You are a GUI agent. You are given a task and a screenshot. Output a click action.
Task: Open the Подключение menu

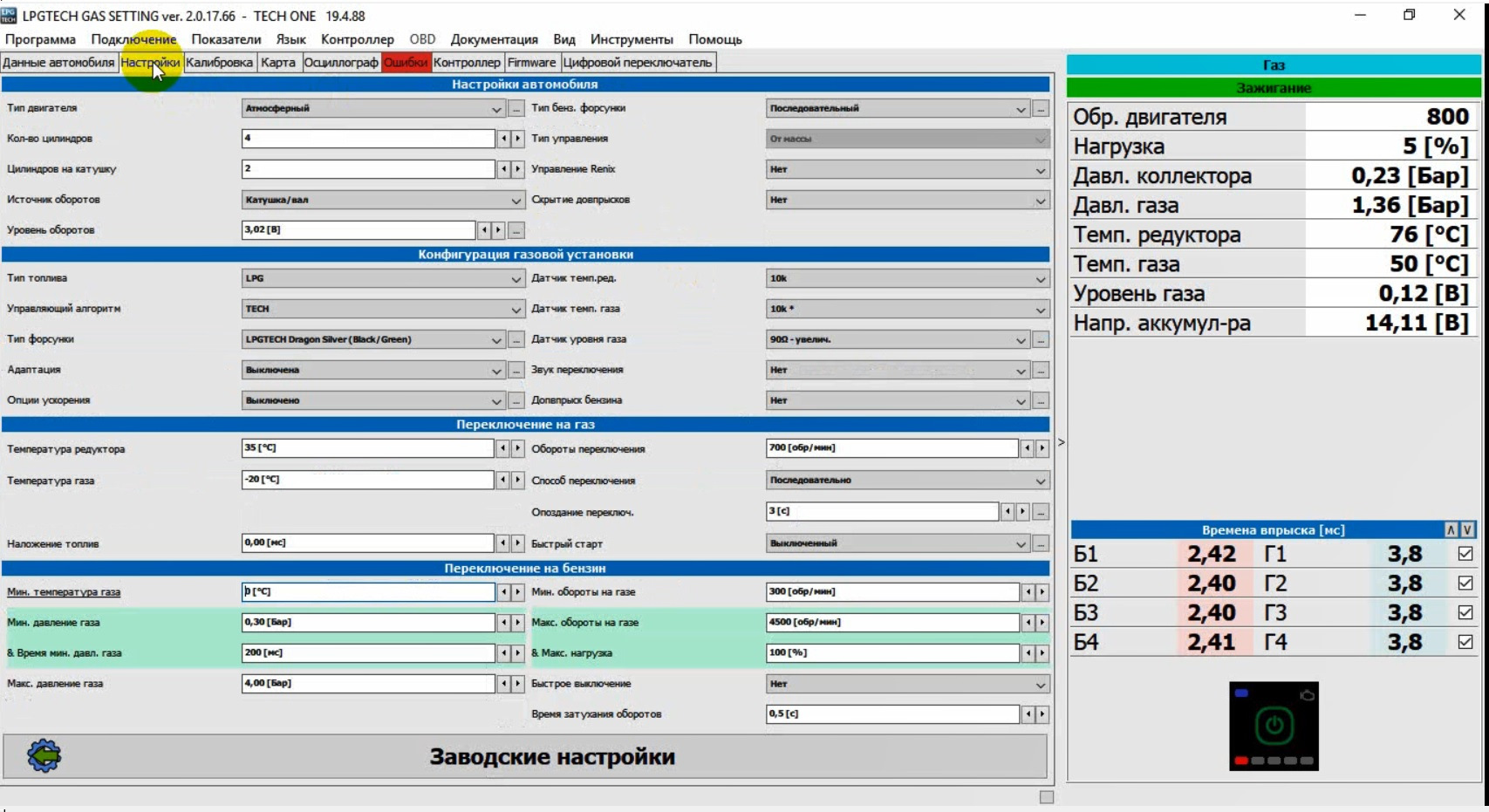[133, 39]
